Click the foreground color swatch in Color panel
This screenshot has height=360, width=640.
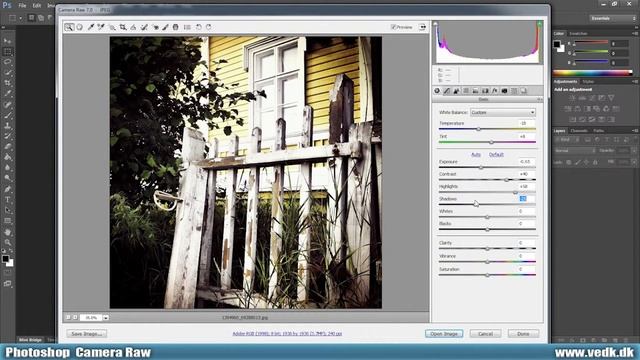(x=557, y=44)
